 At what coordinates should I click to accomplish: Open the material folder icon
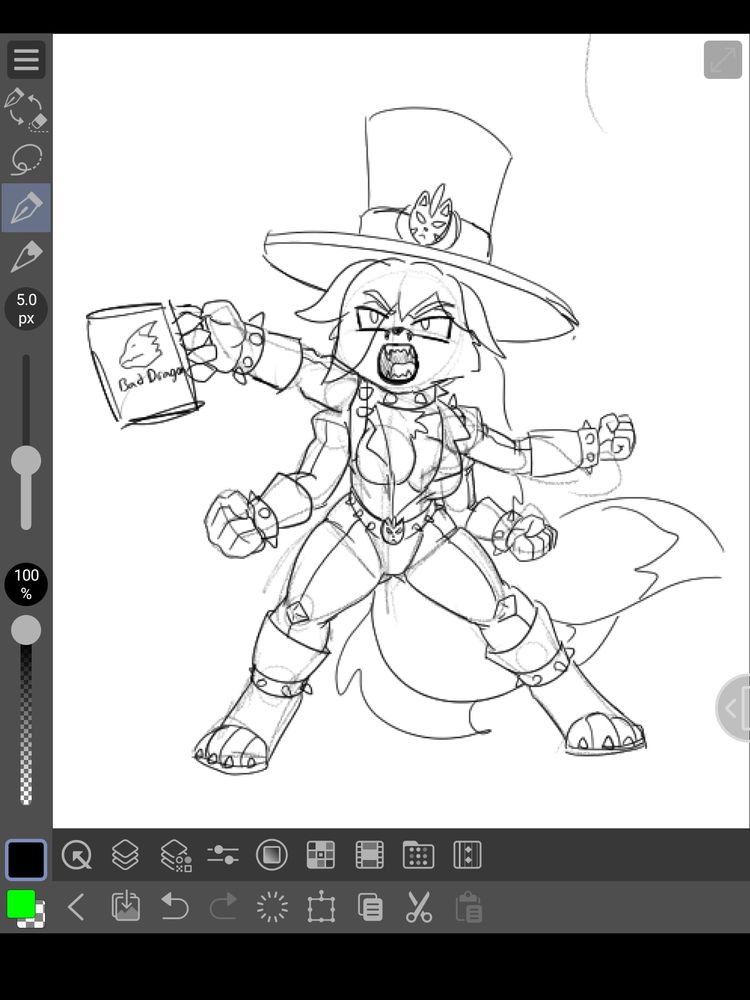click(x=418, y=855)
